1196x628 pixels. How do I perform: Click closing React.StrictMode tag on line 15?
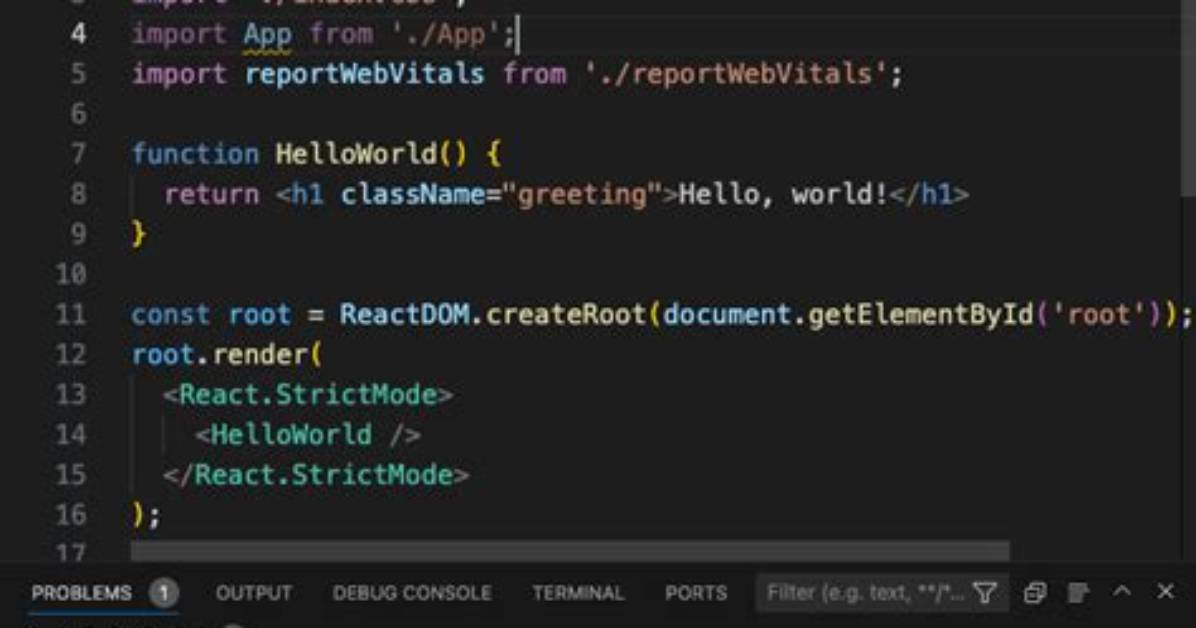click(x=316, y=475)
